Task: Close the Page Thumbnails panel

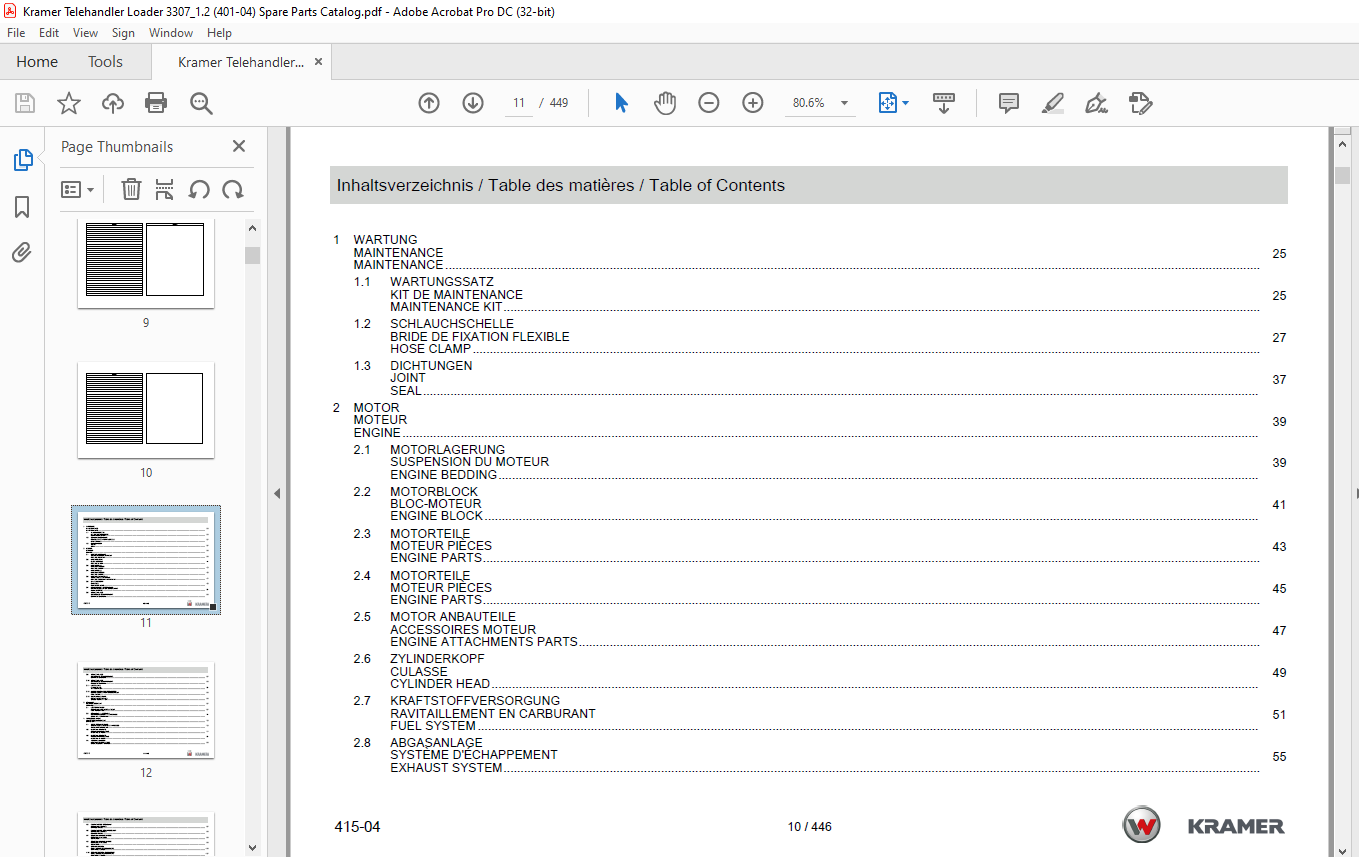Action: pos(239,146)
